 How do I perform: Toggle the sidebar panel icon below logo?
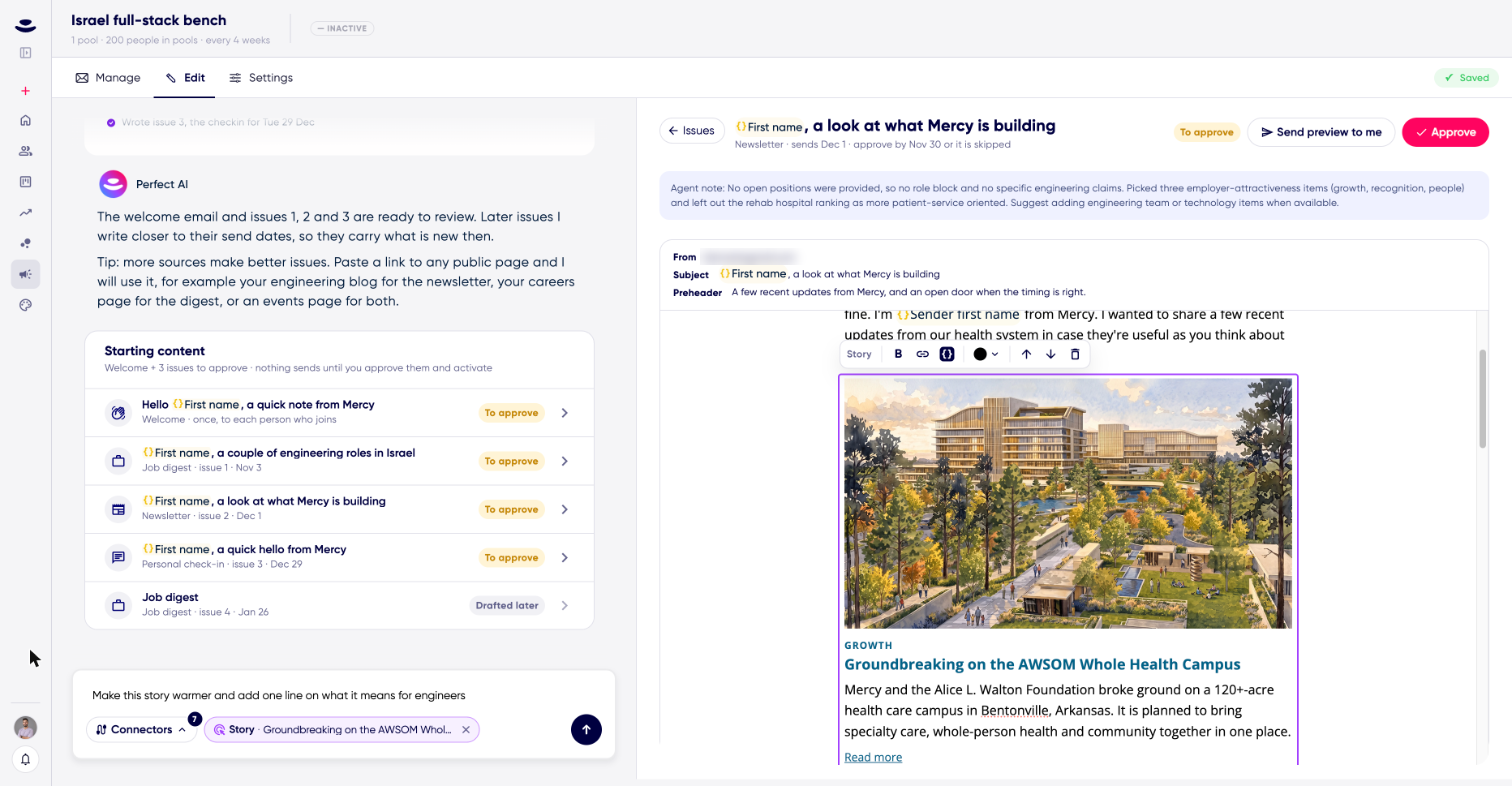click(x=26, y=53)
